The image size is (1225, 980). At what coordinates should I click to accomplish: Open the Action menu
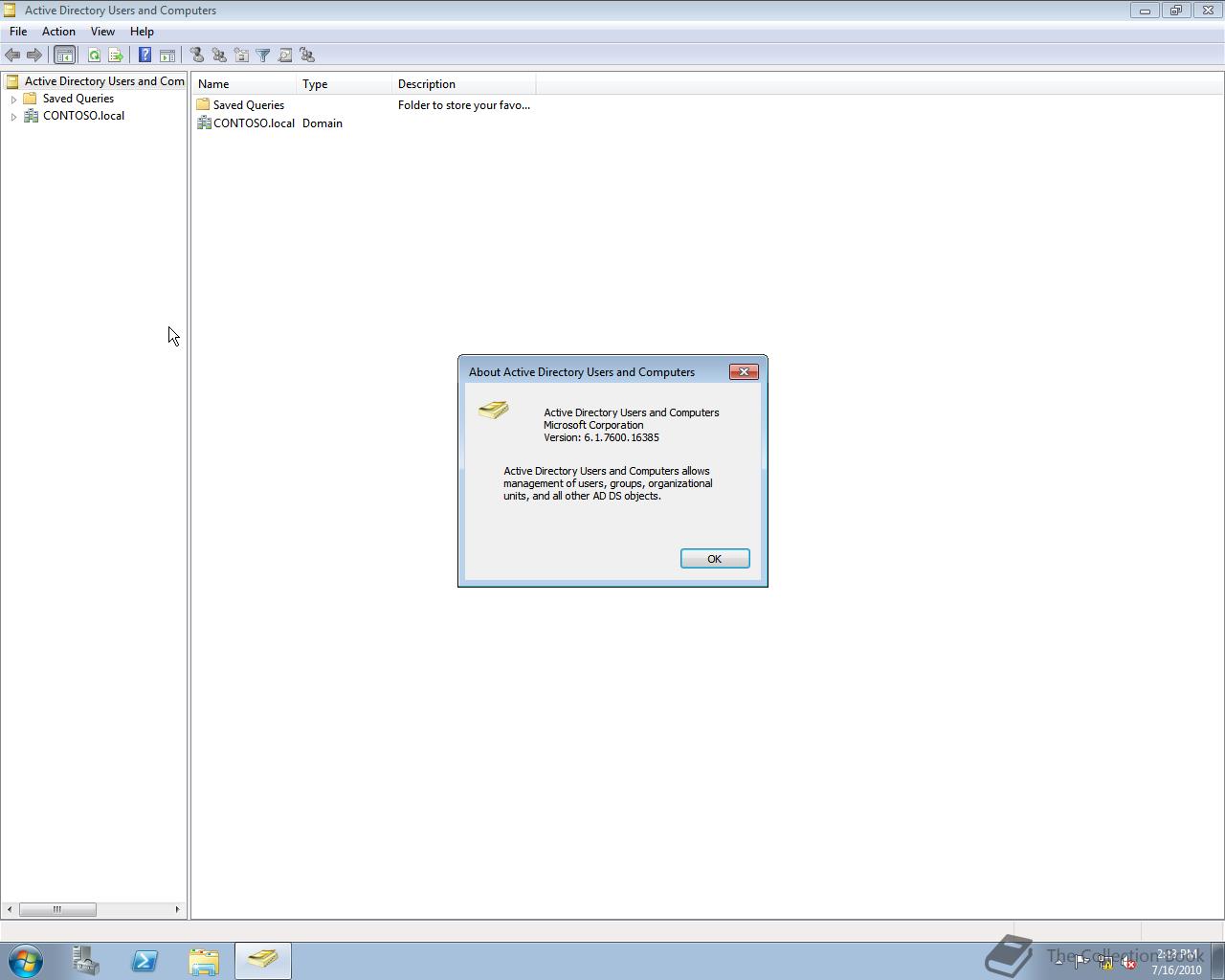(x=58, y=32)
